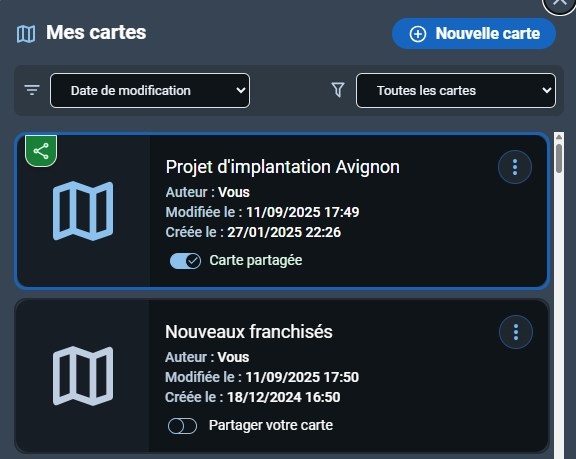Click the green share badge on the Avignon card
The image size is (576, 459).
pyautogui.click(x=41, y=151)
